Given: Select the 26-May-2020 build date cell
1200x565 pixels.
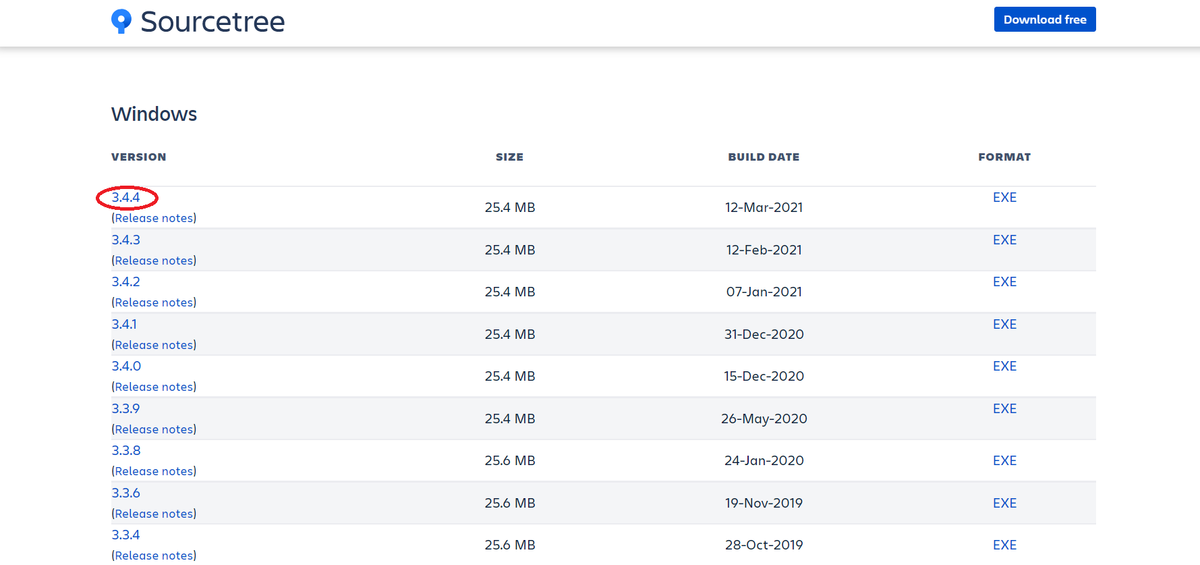Looking at the screenshot, I should [x=764, y=419].
